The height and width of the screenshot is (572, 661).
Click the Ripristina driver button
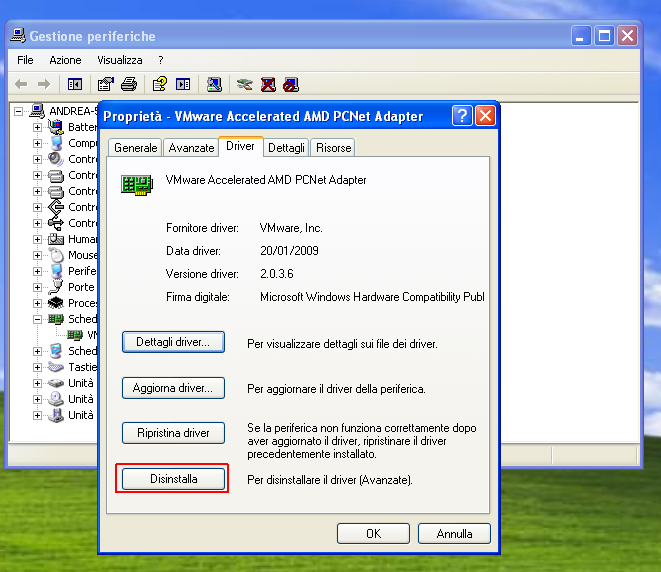coord(173,433)
